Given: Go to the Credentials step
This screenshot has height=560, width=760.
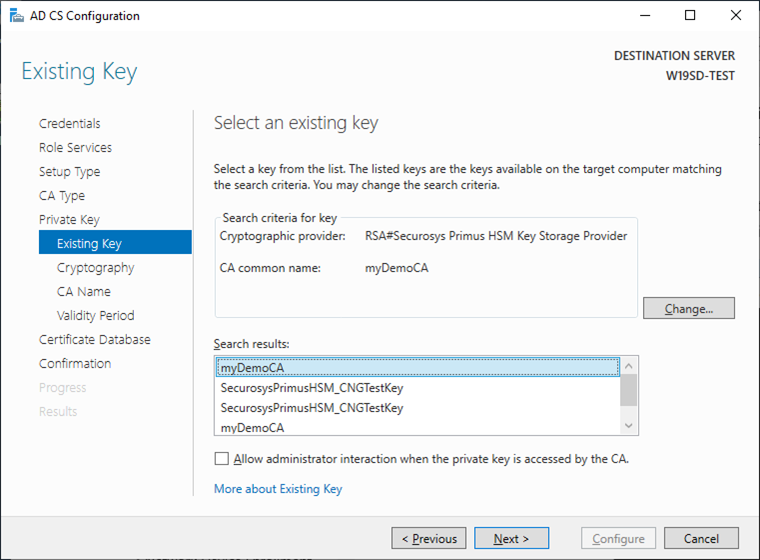Looking at the screenshot, I should [x=70, y=124].
